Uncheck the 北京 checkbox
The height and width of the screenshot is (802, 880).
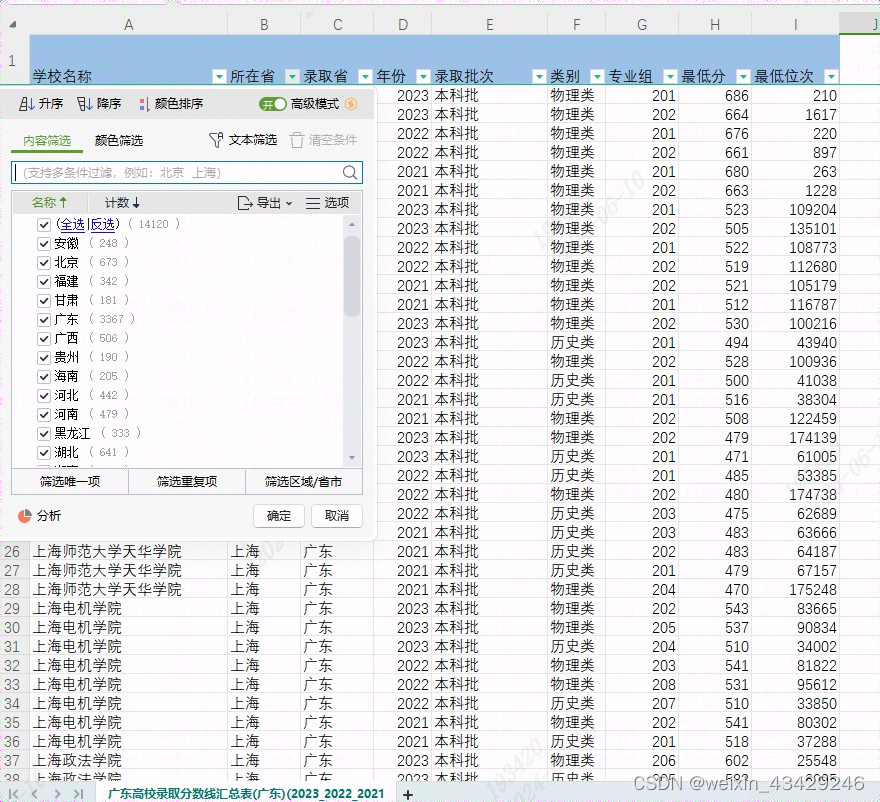pos(44,263)
